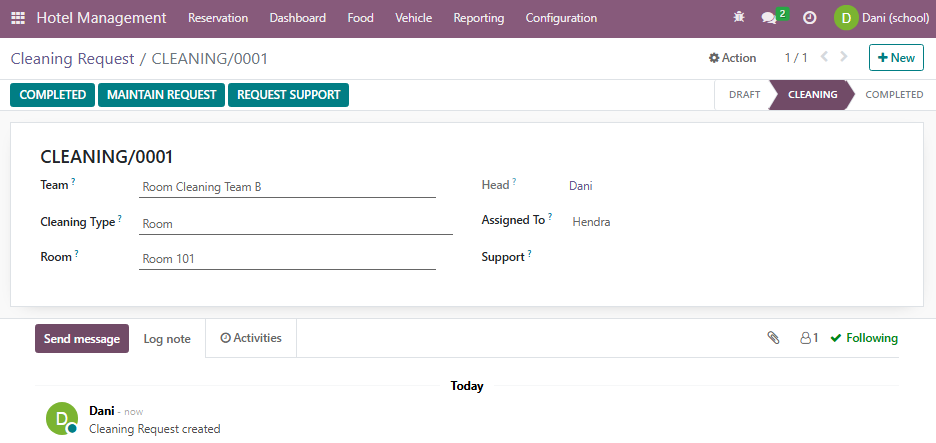Open the Action gear dropdown

click(x=732, y=58)
